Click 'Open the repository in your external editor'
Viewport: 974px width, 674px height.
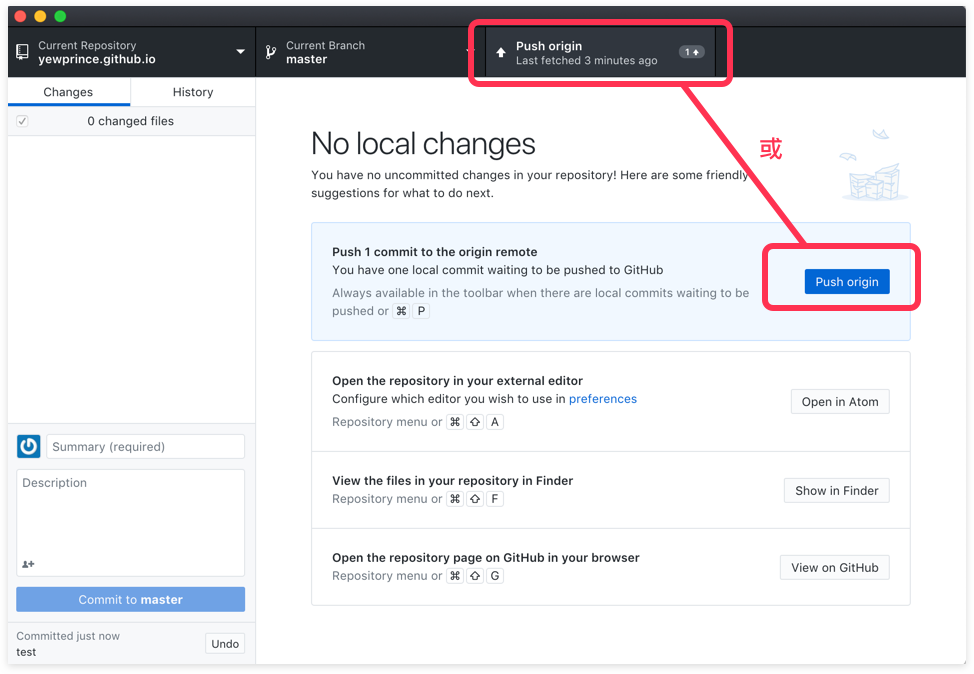[x=457, y=381]
